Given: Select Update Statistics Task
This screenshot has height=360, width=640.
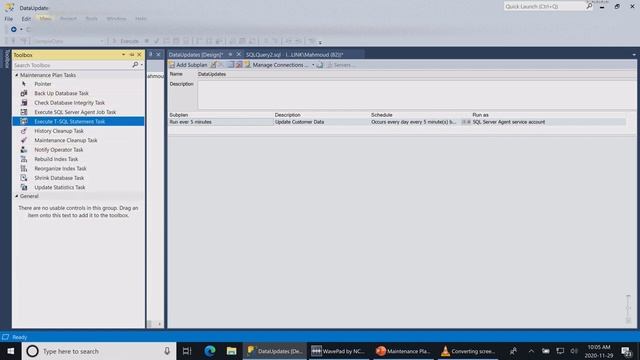Looking at the screenshot, I should 60,187.
